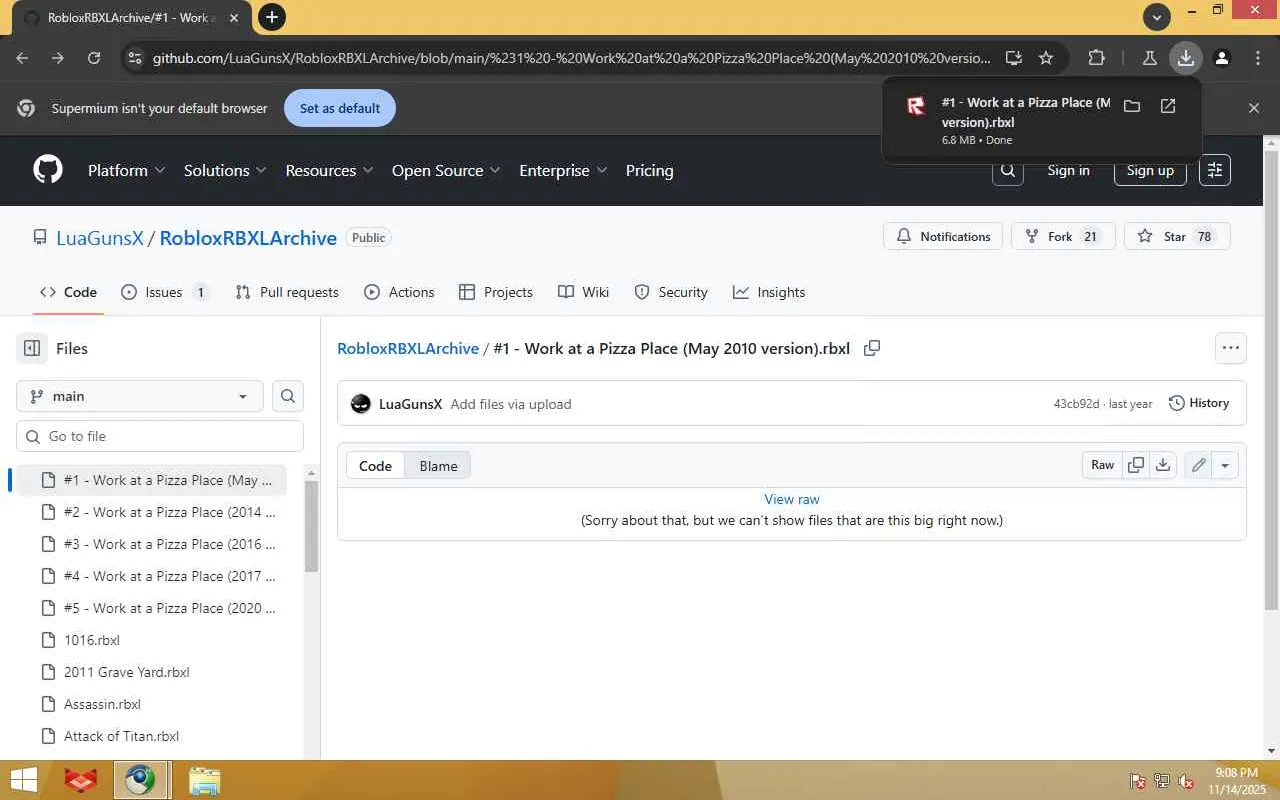1280x800 pixels.
Task: Select 2011 Grave Yard.rbxl file
Action: tap(152, 672)
